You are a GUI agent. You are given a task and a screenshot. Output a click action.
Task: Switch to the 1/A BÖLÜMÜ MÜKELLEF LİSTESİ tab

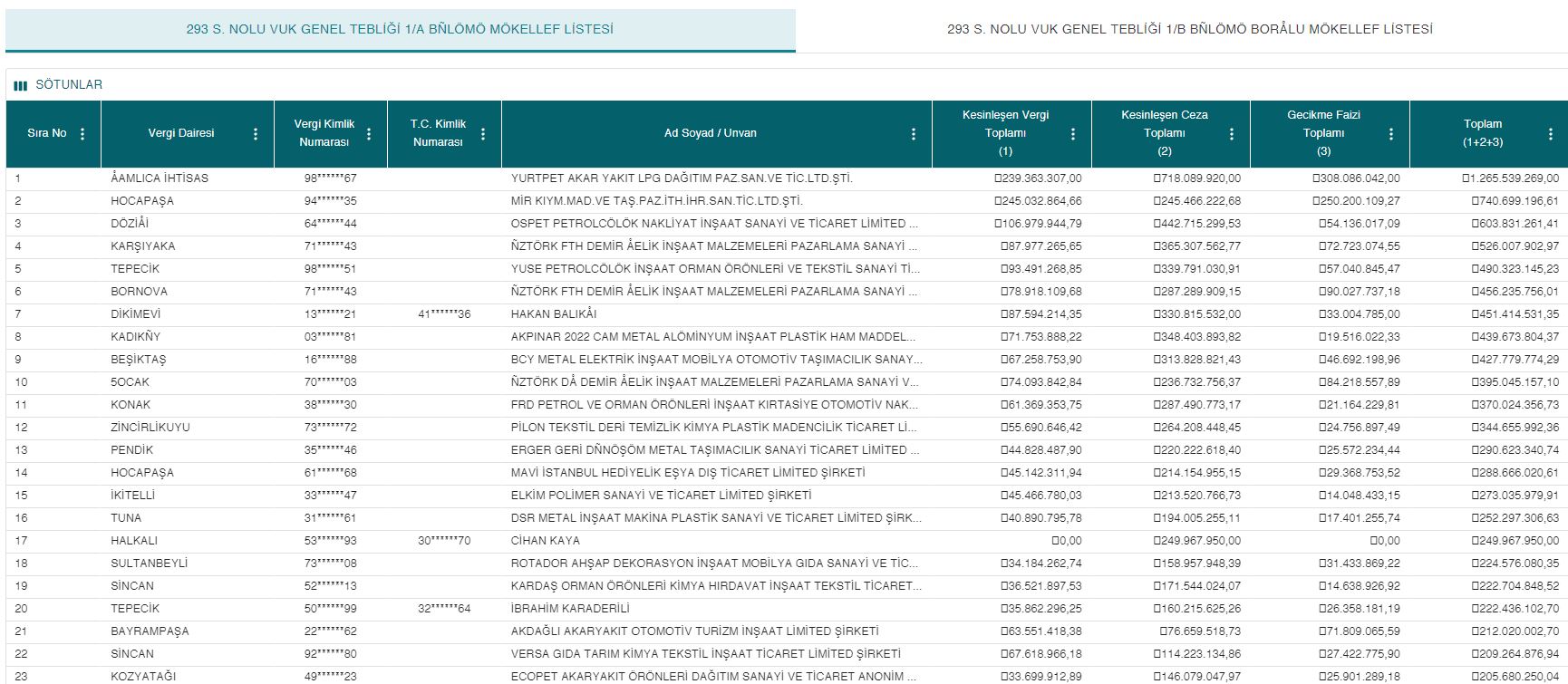tap(400, 29)
